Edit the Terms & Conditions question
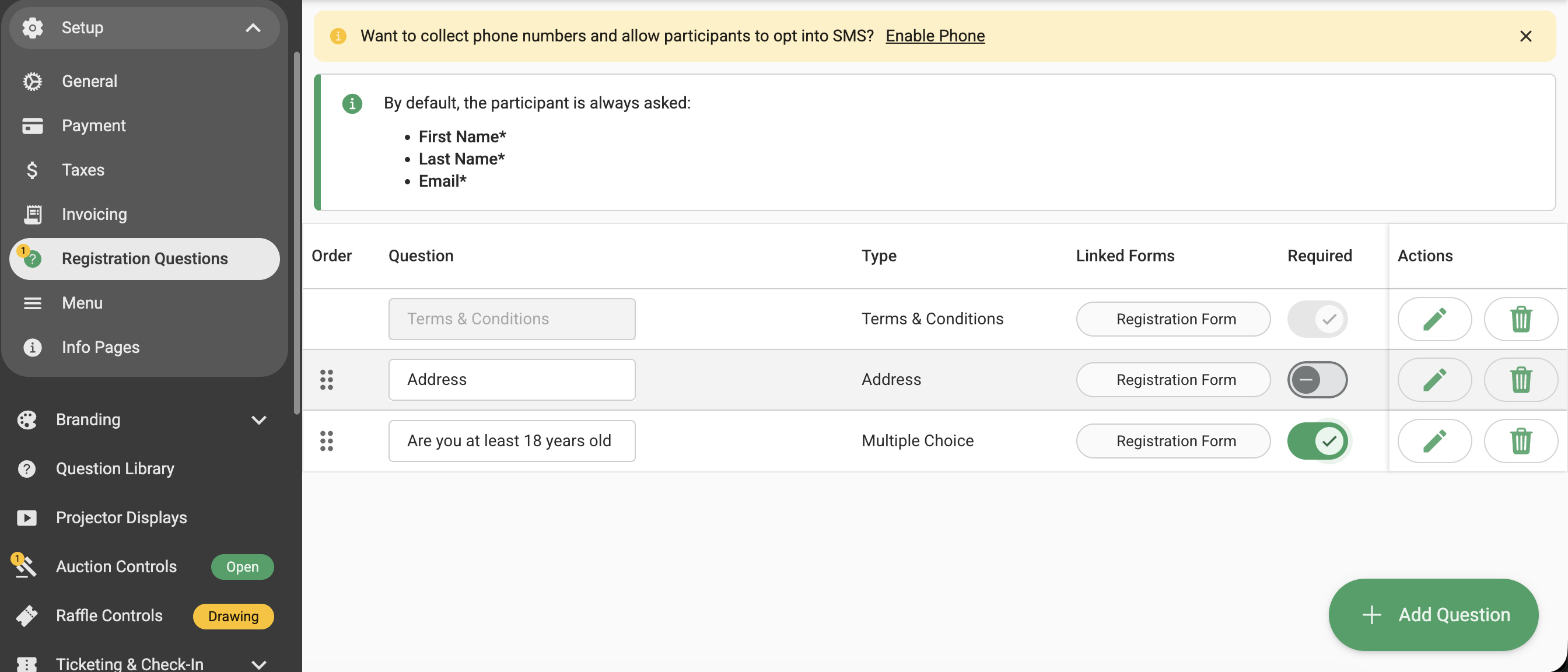 coord(1434,319)
